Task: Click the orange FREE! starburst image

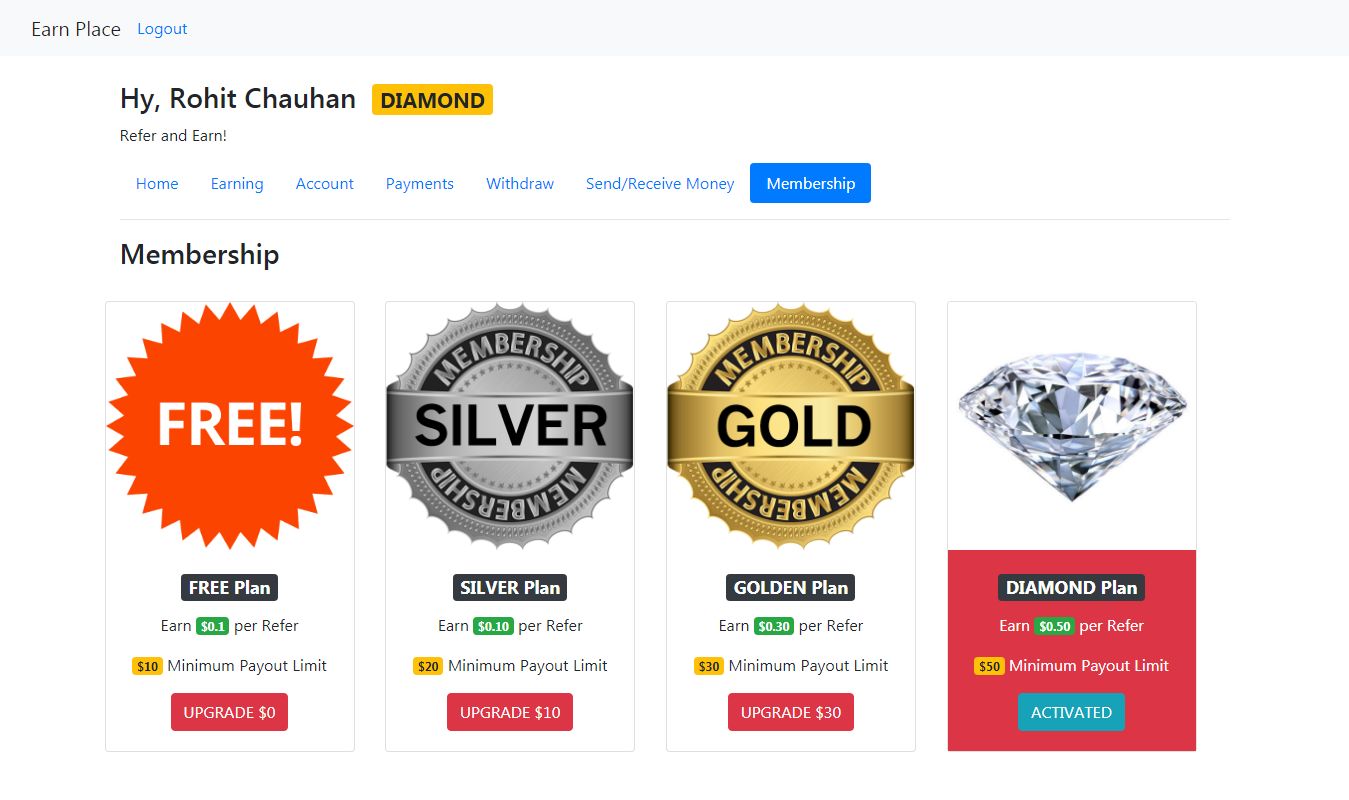Action: pos(230,426)
